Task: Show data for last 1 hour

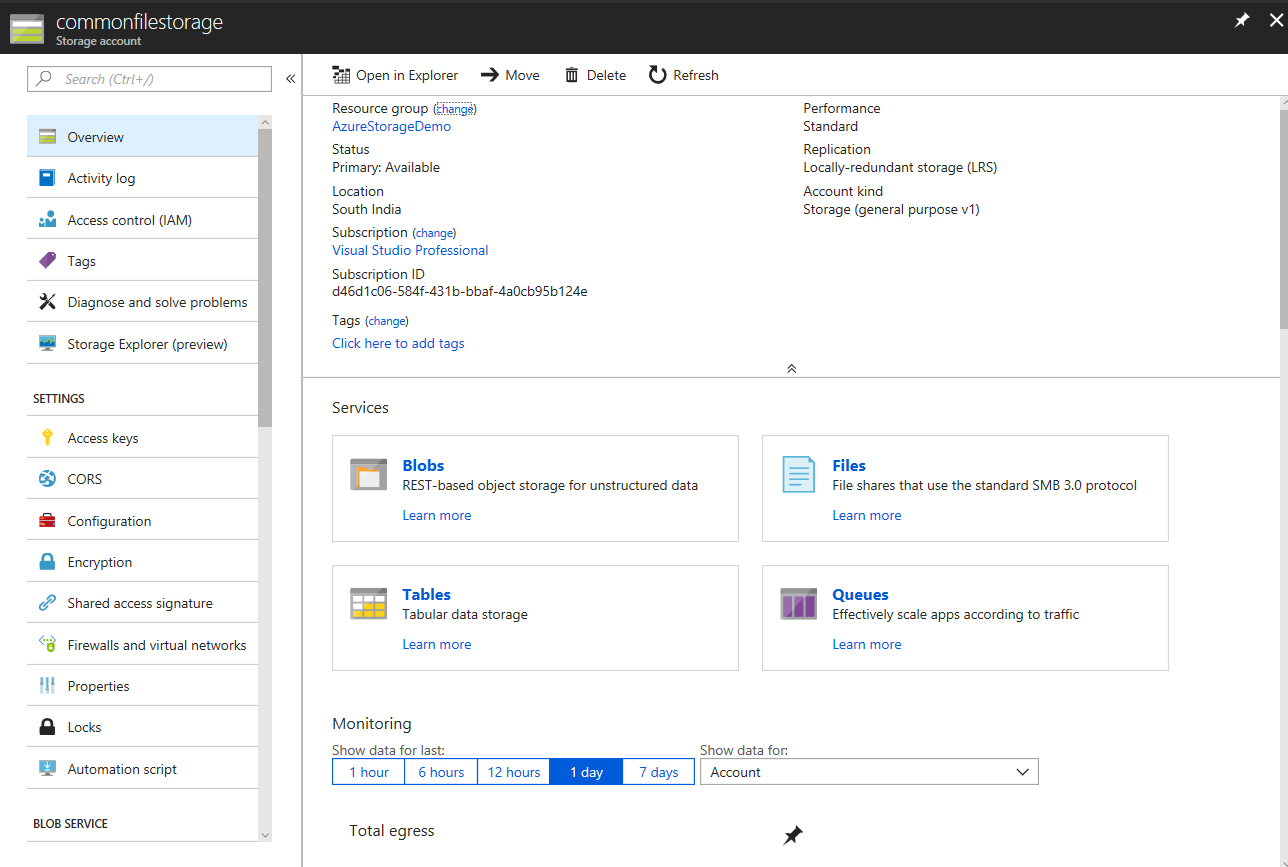Action: point(369,772)
